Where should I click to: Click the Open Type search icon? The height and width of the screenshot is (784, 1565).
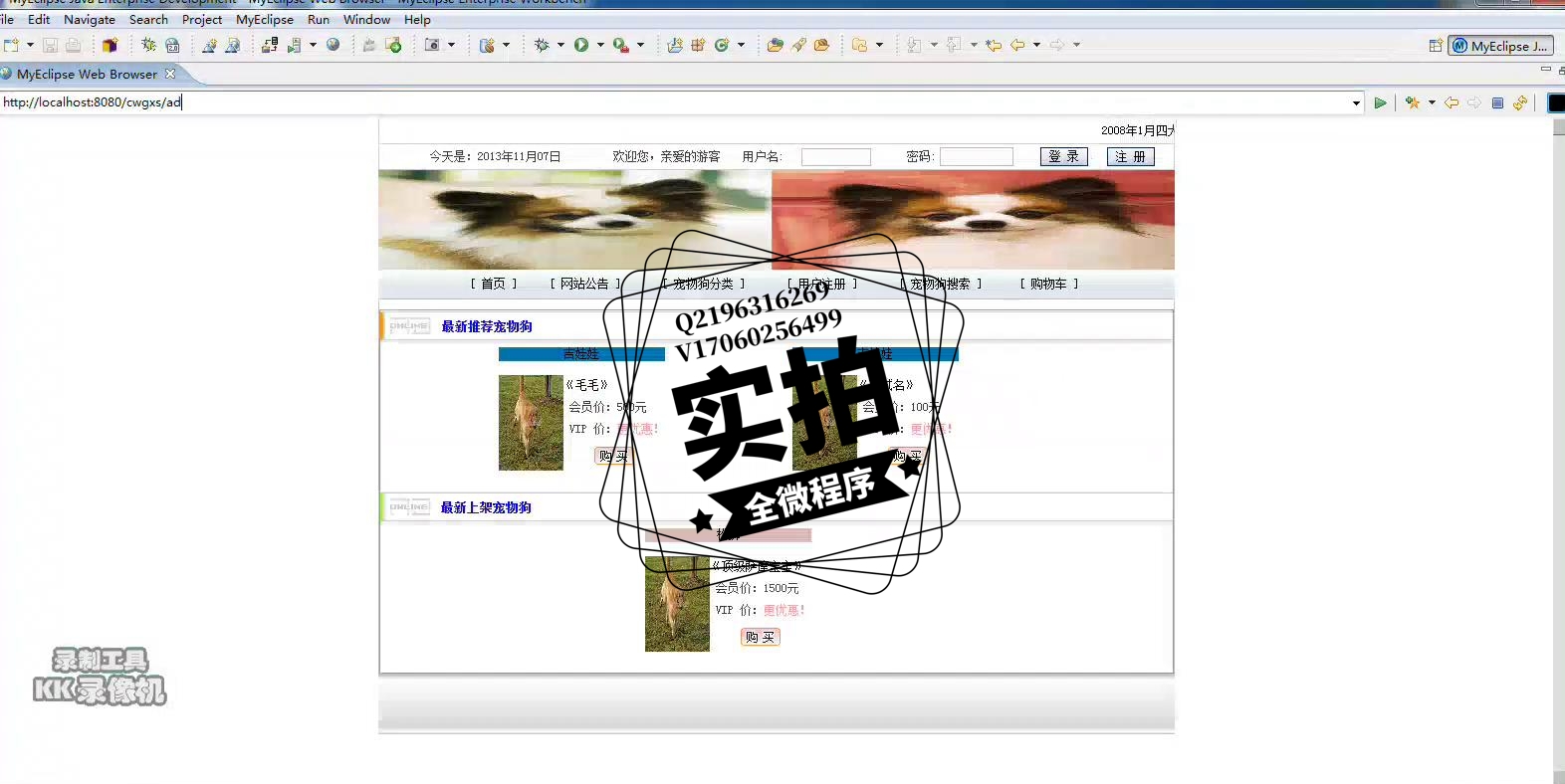click(x=775, y=45)
